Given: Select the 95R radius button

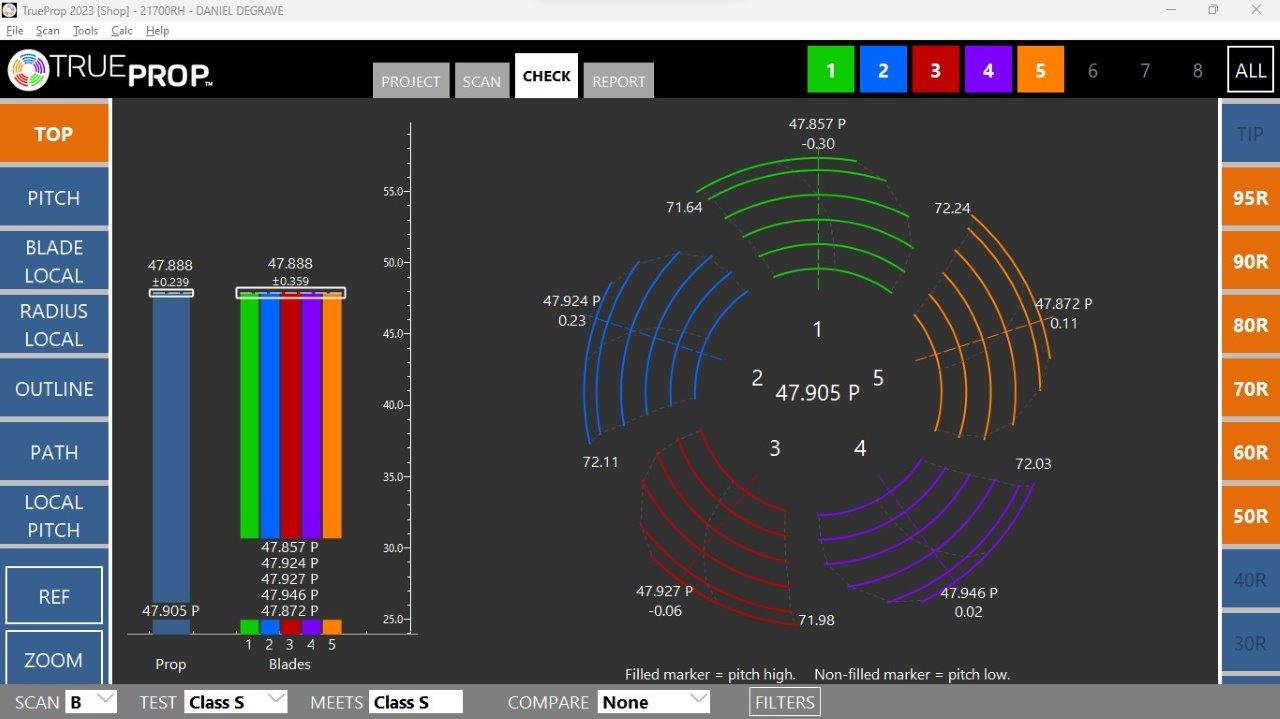Looking at the screenshot, I should click(x=1250, y=198).
